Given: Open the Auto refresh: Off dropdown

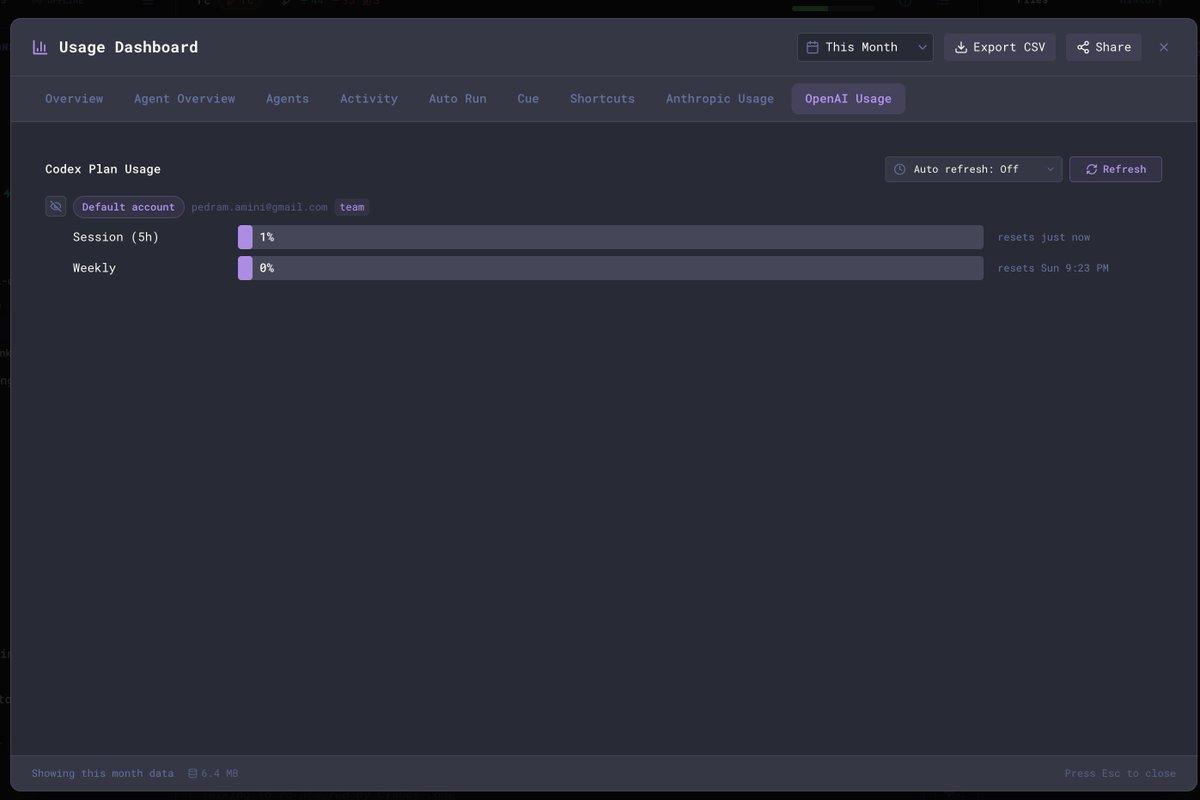Looking at the screenshot, I should [973, 169].
